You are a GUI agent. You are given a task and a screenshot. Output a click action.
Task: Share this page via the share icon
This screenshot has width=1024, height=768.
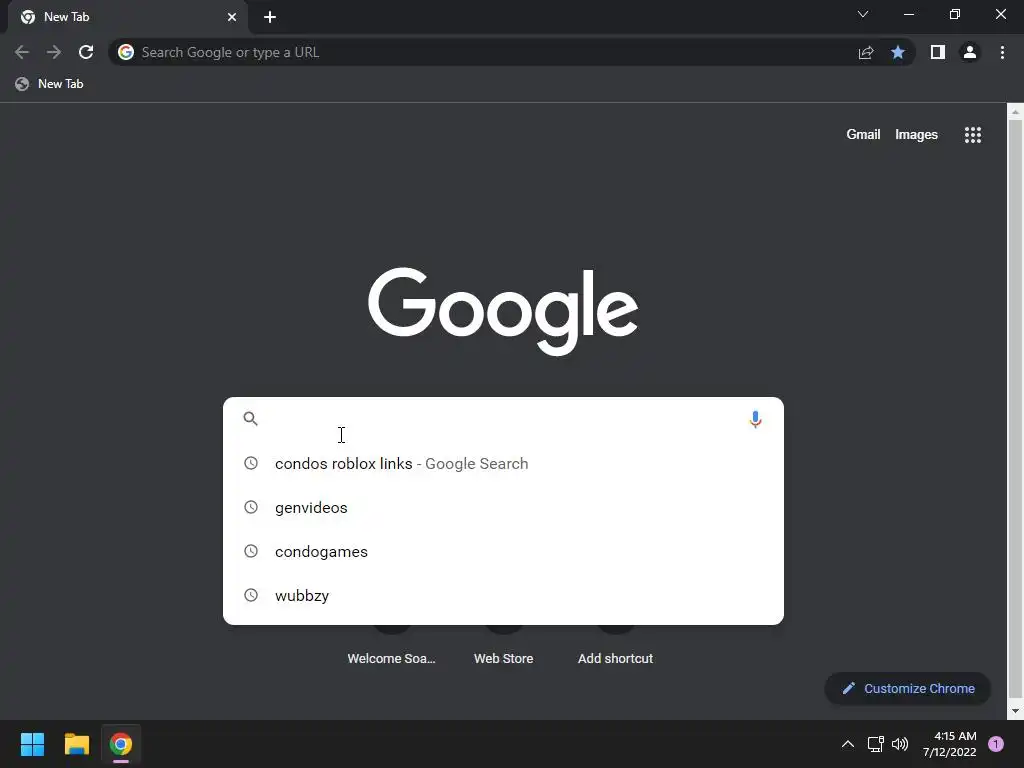(866, 52)
